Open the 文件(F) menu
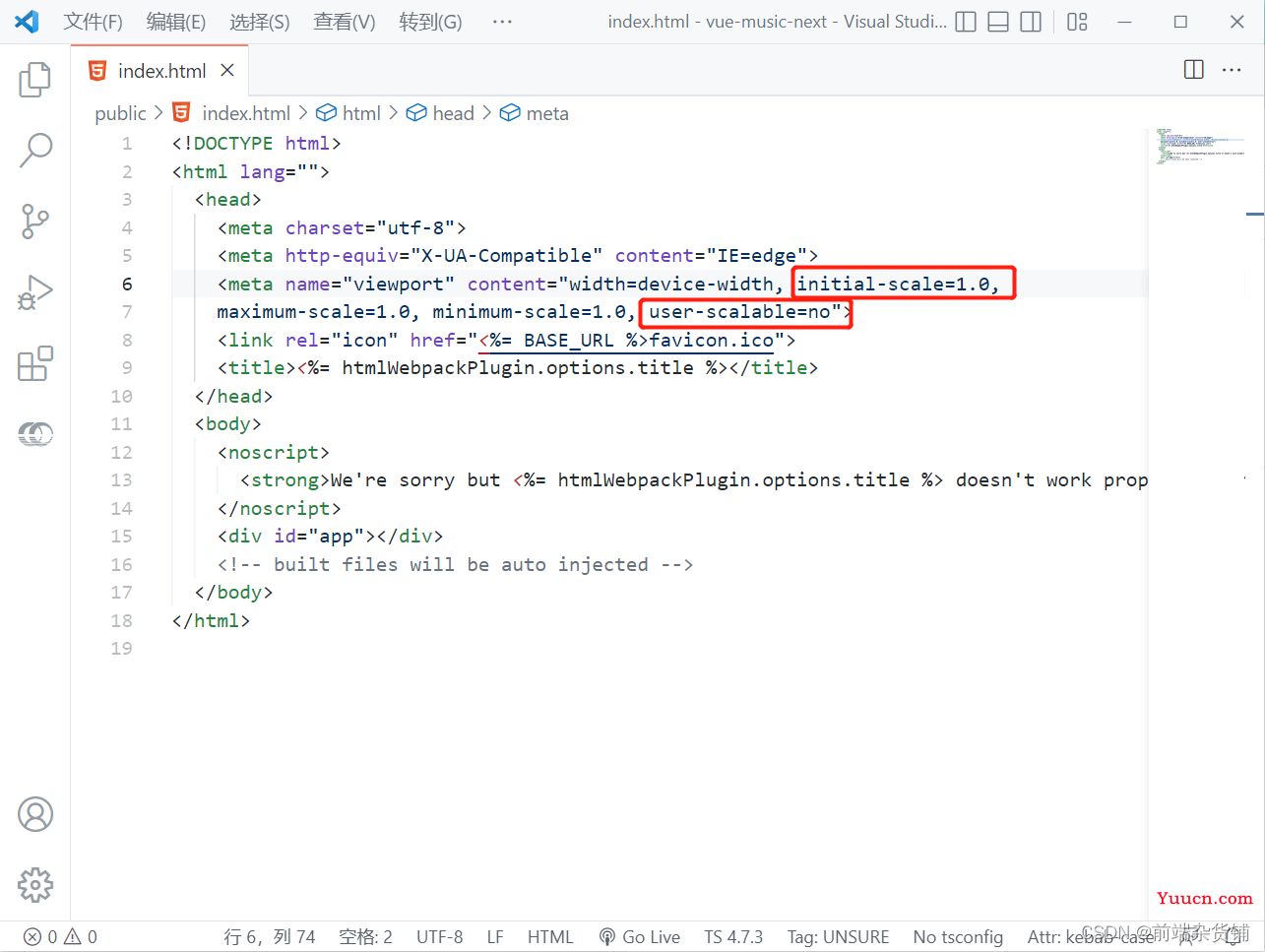The width and height of the screenshot is (1265, 952). [93, 22]
